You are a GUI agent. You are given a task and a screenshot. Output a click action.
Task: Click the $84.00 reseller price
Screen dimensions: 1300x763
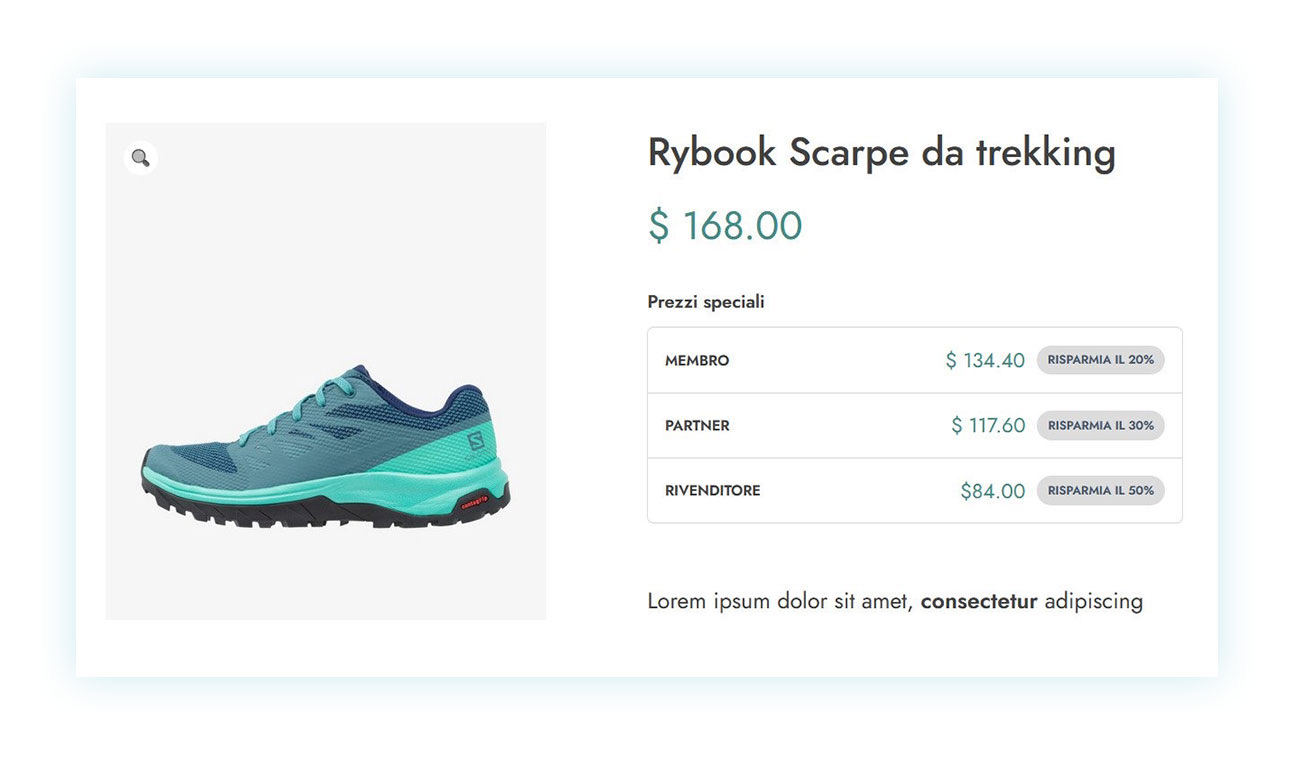(x=992, y=491)
